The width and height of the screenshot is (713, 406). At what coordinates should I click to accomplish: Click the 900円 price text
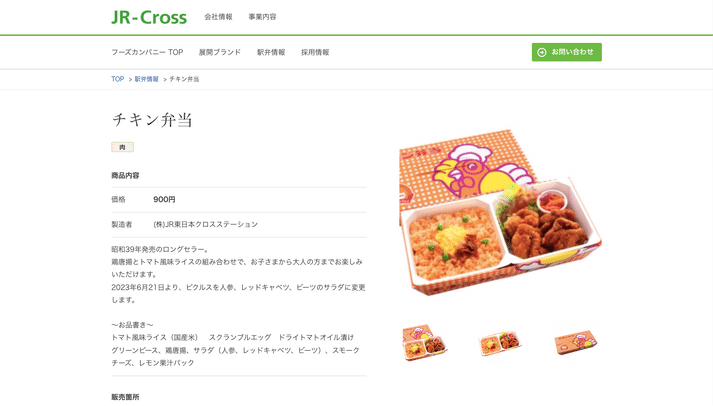click(164, 200)
